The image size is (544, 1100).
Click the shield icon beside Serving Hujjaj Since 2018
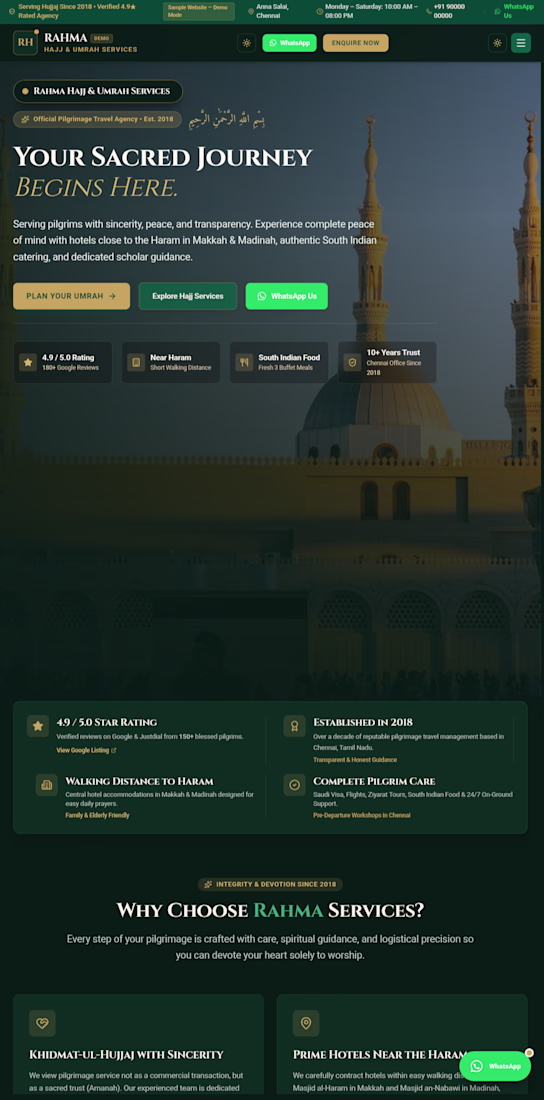click(x=11, y=11)
